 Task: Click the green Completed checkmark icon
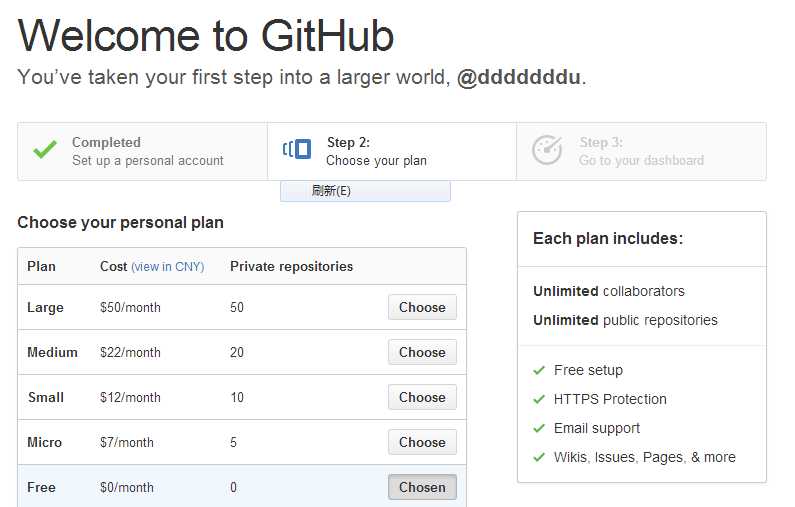44,151
